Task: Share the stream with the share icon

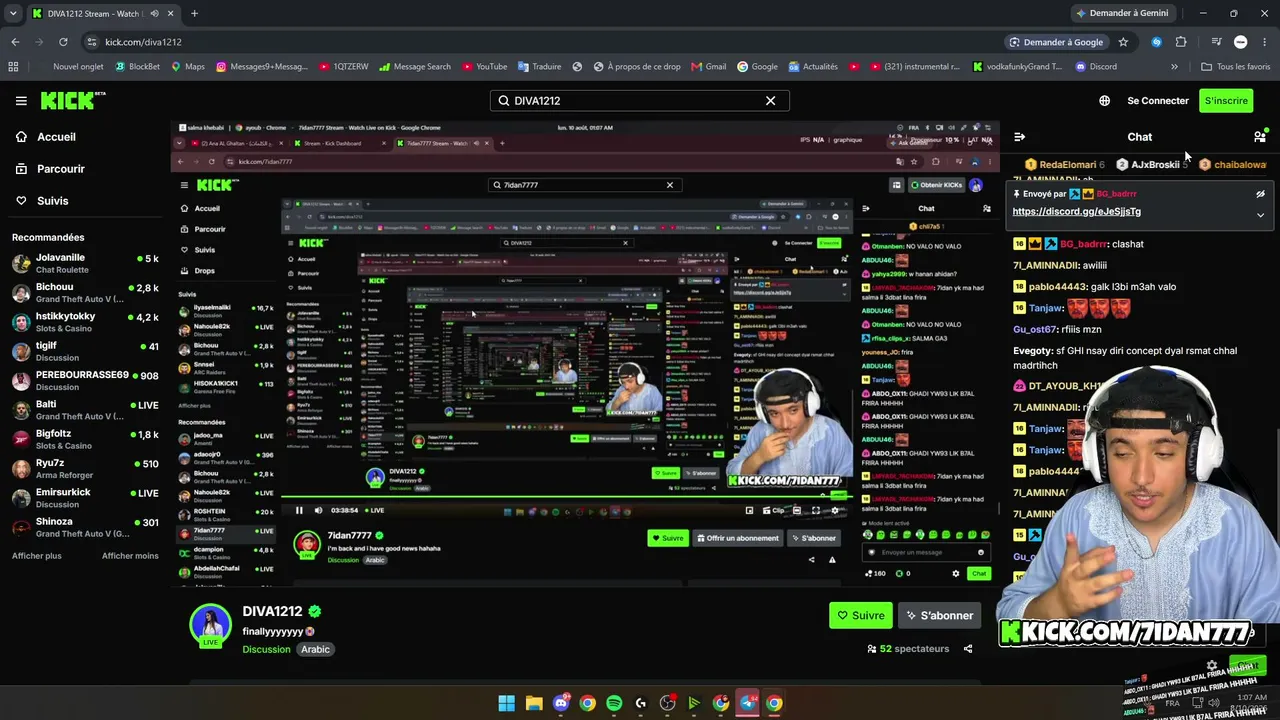Action: (x=967, y=649)
